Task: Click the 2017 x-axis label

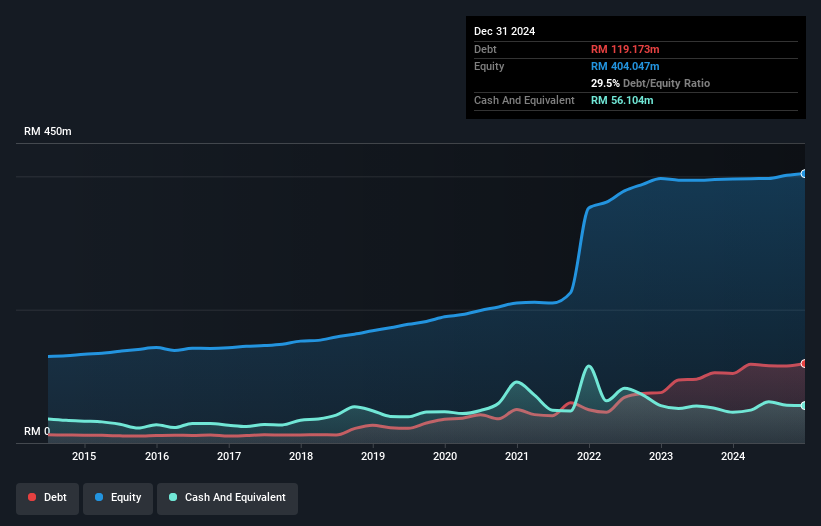Action: coord(229,456)
